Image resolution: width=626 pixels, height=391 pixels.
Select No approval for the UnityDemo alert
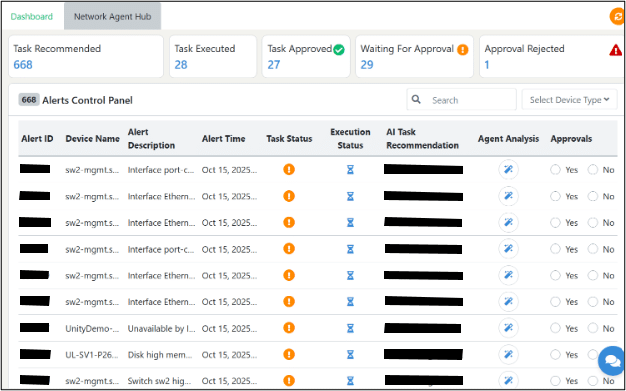593,328
